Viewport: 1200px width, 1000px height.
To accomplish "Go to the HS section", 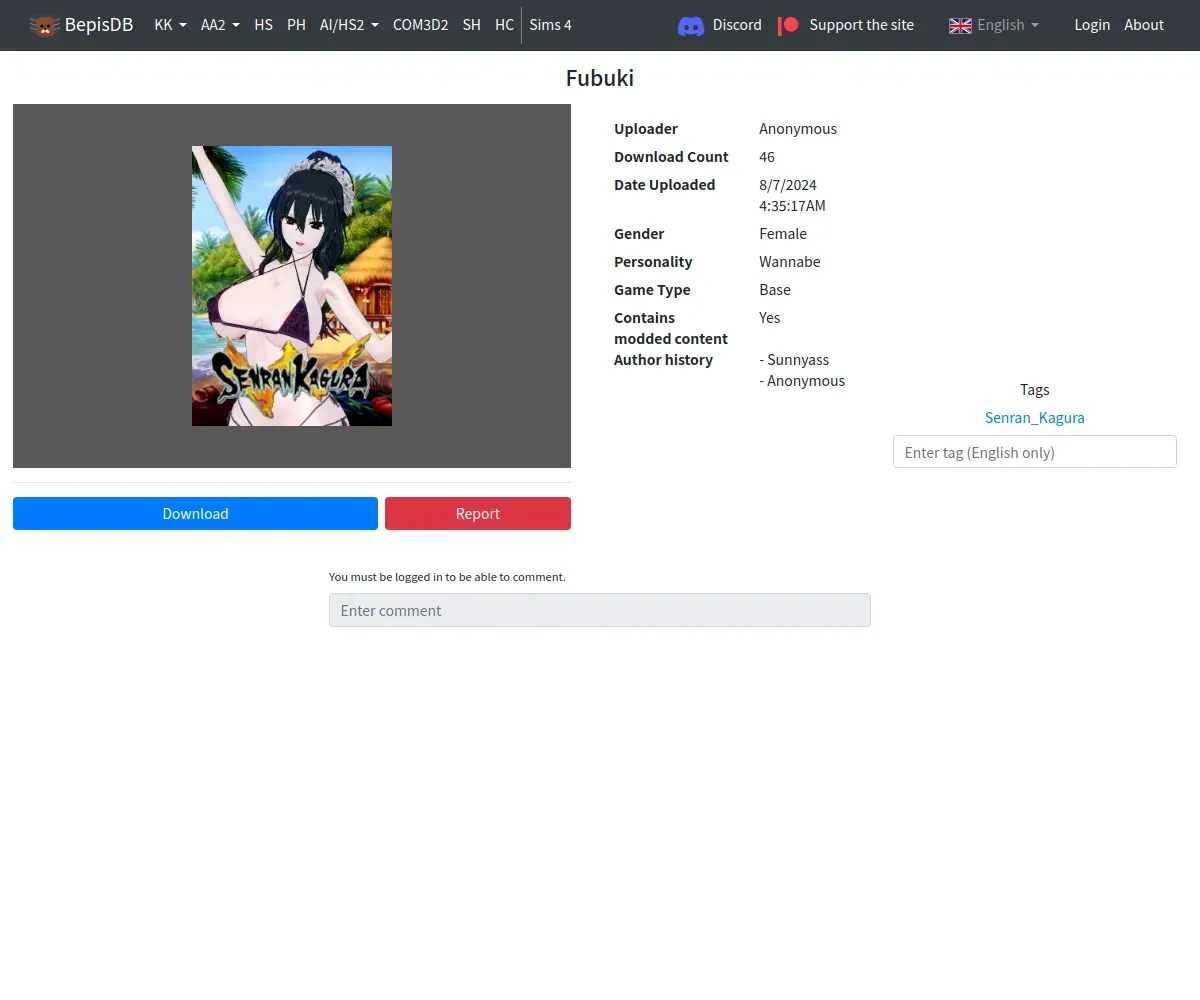I will [263, 25].
